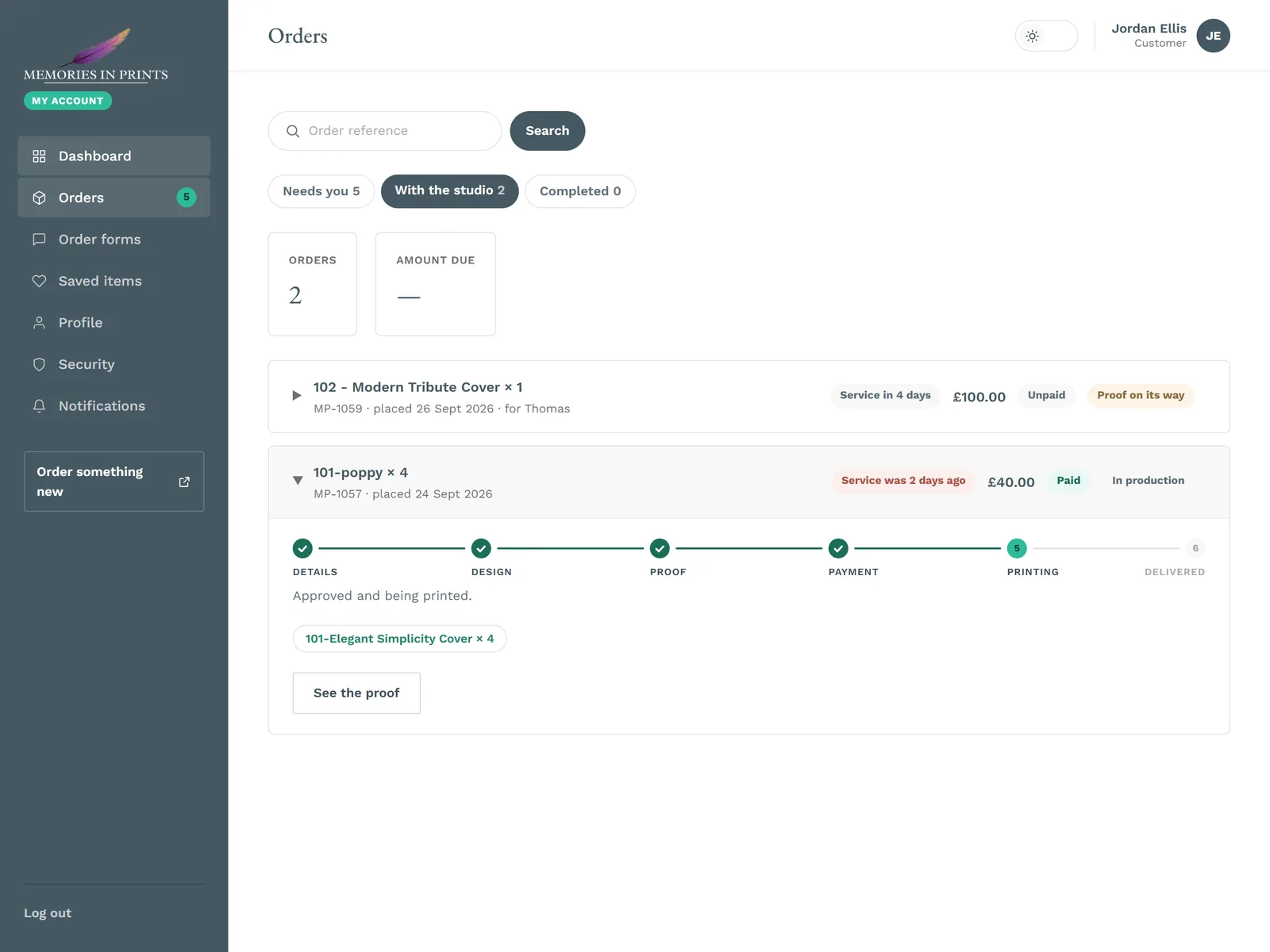Click the MY ACCOUNT badge
Screen dimensions: 1270x952
point(67,101)
